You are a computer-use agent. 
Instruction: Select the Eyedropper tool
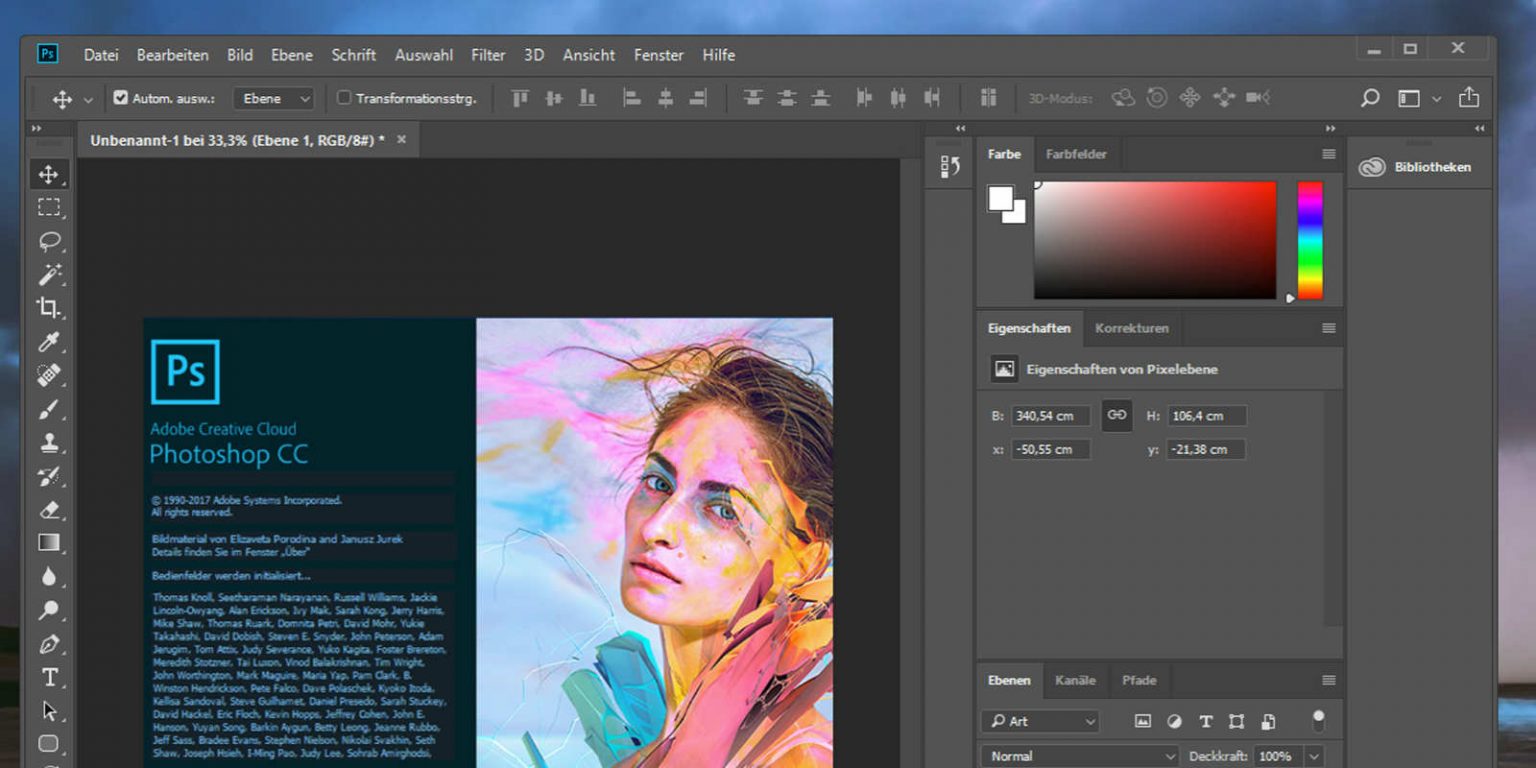tap(48, 342)
